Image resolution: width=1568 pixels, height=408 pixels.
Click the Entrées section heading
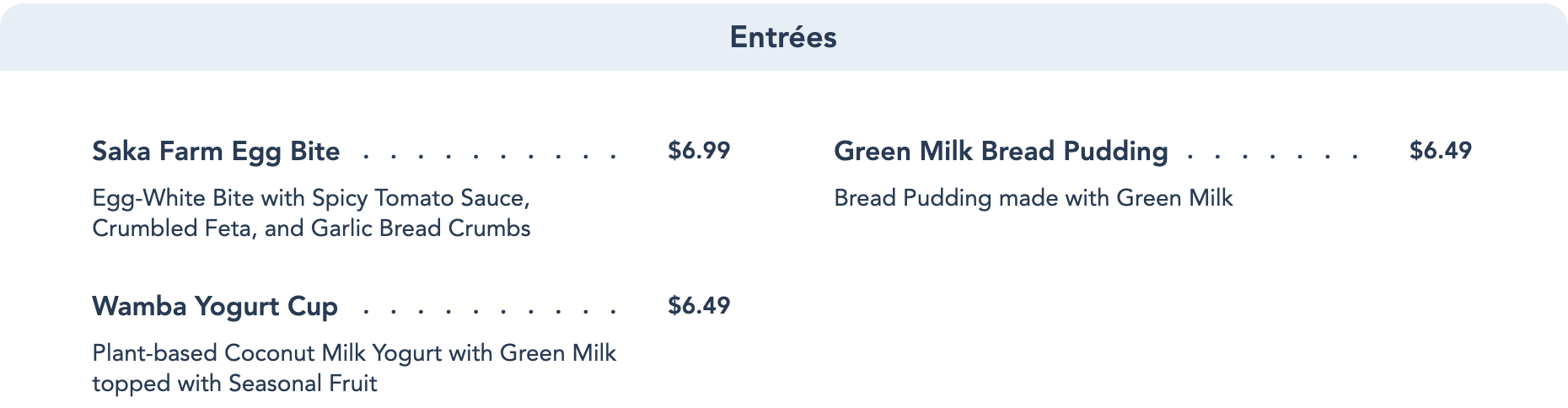(783, 37)
